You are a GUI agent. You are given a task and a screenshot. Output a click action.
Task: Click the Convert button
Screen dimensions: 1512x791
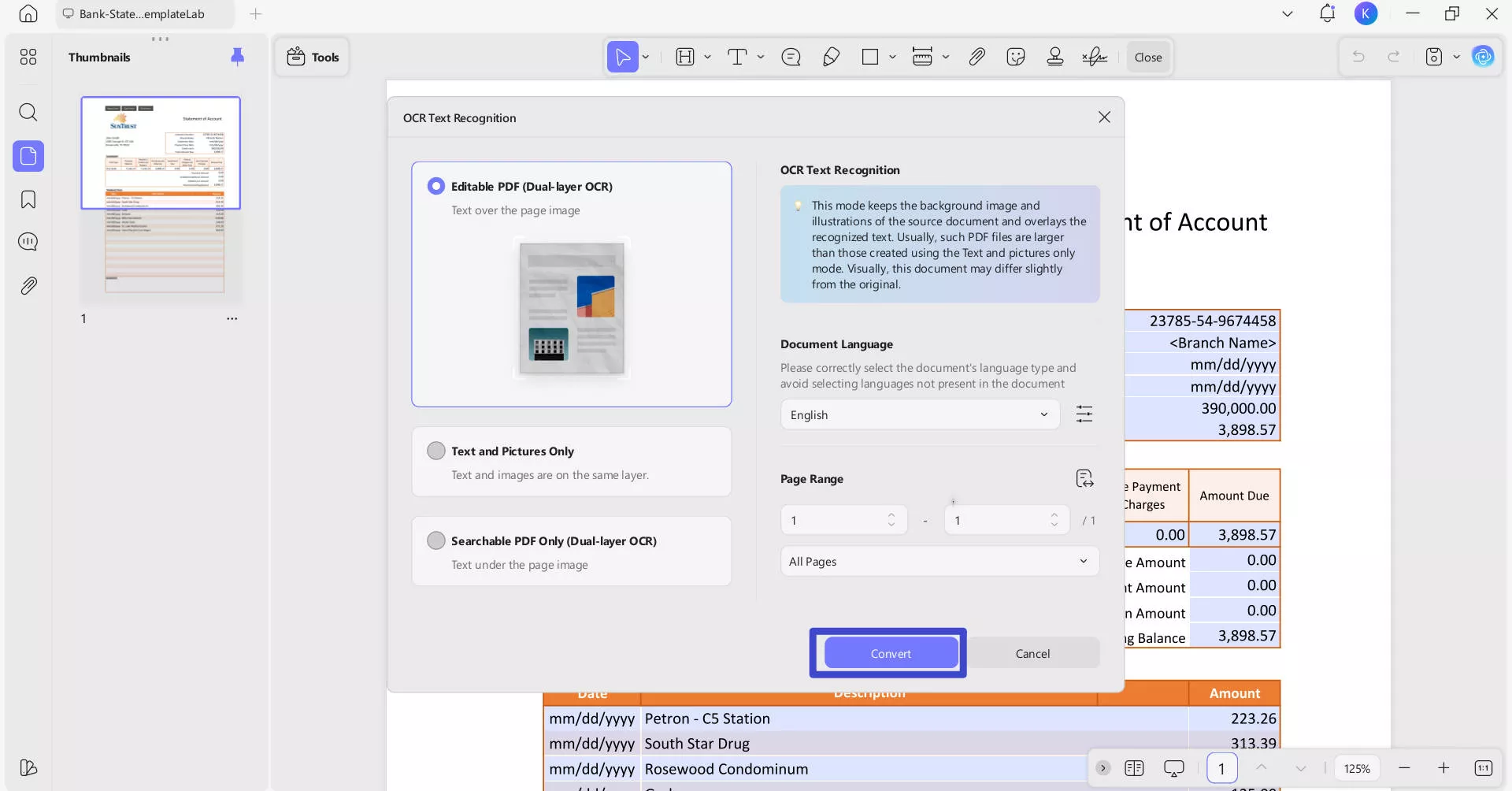890,653
